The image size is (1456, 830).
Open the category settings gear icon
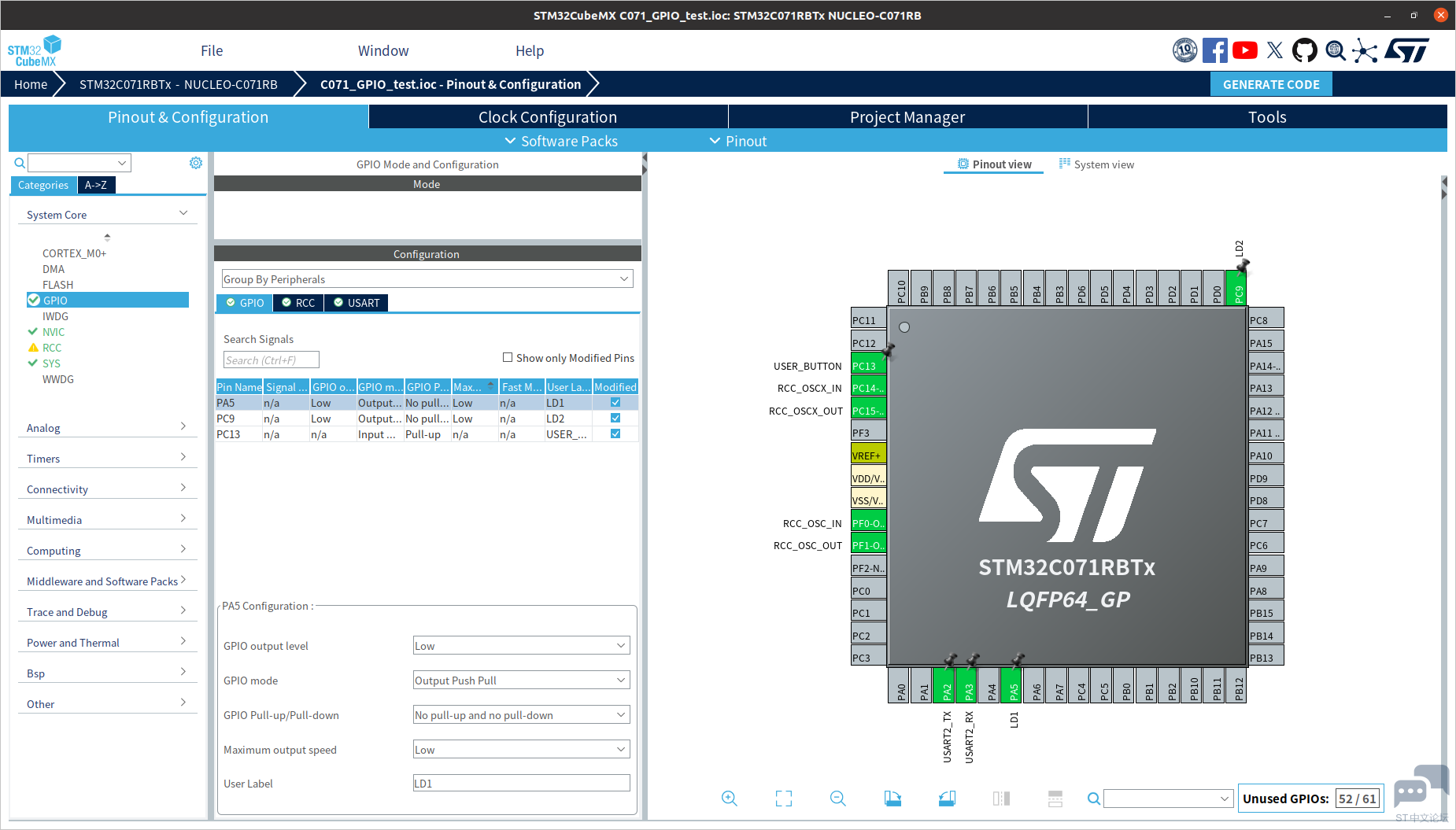click(196, 163)
